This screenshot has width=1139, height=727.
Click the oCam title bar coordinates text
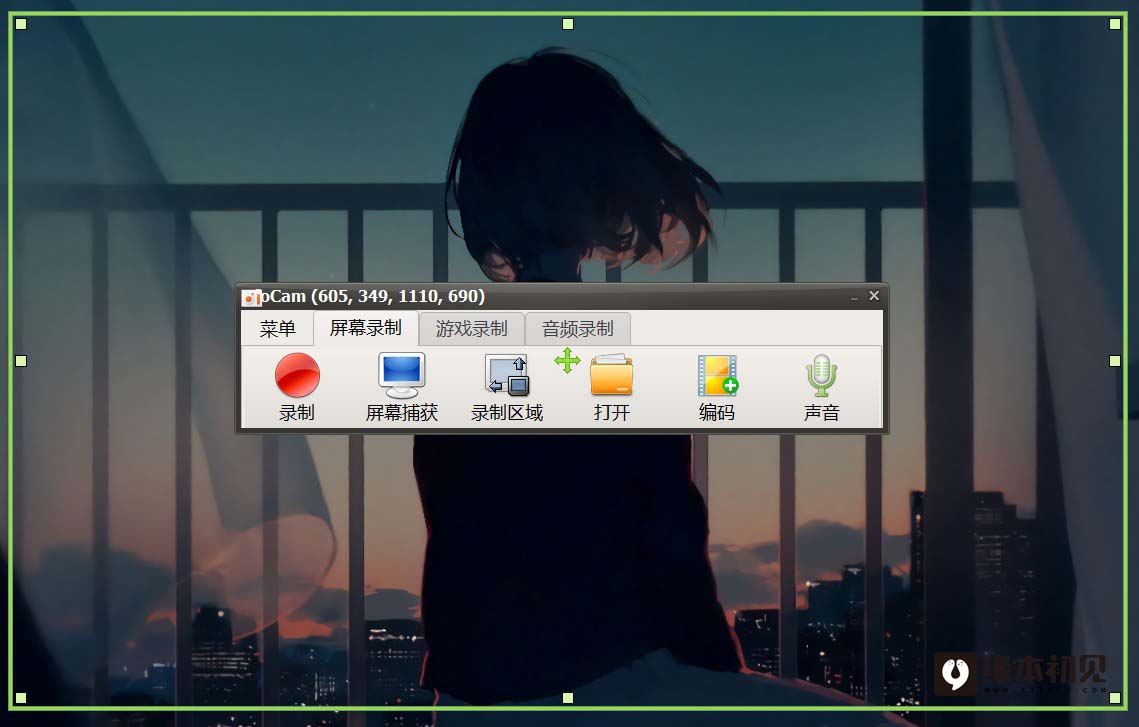(398, 296)
